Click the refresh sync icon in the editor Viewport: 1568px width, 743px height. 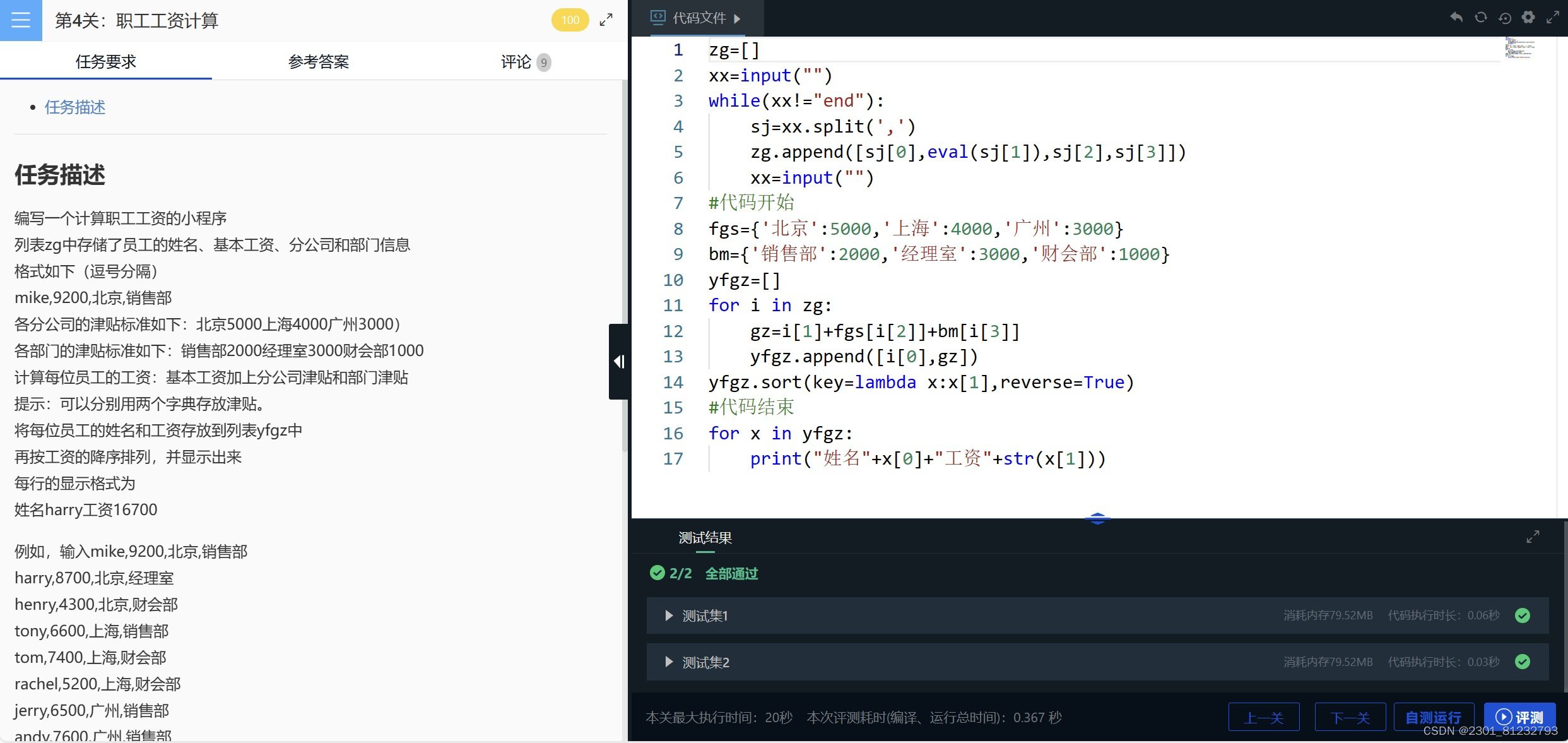coord(1480,18)
